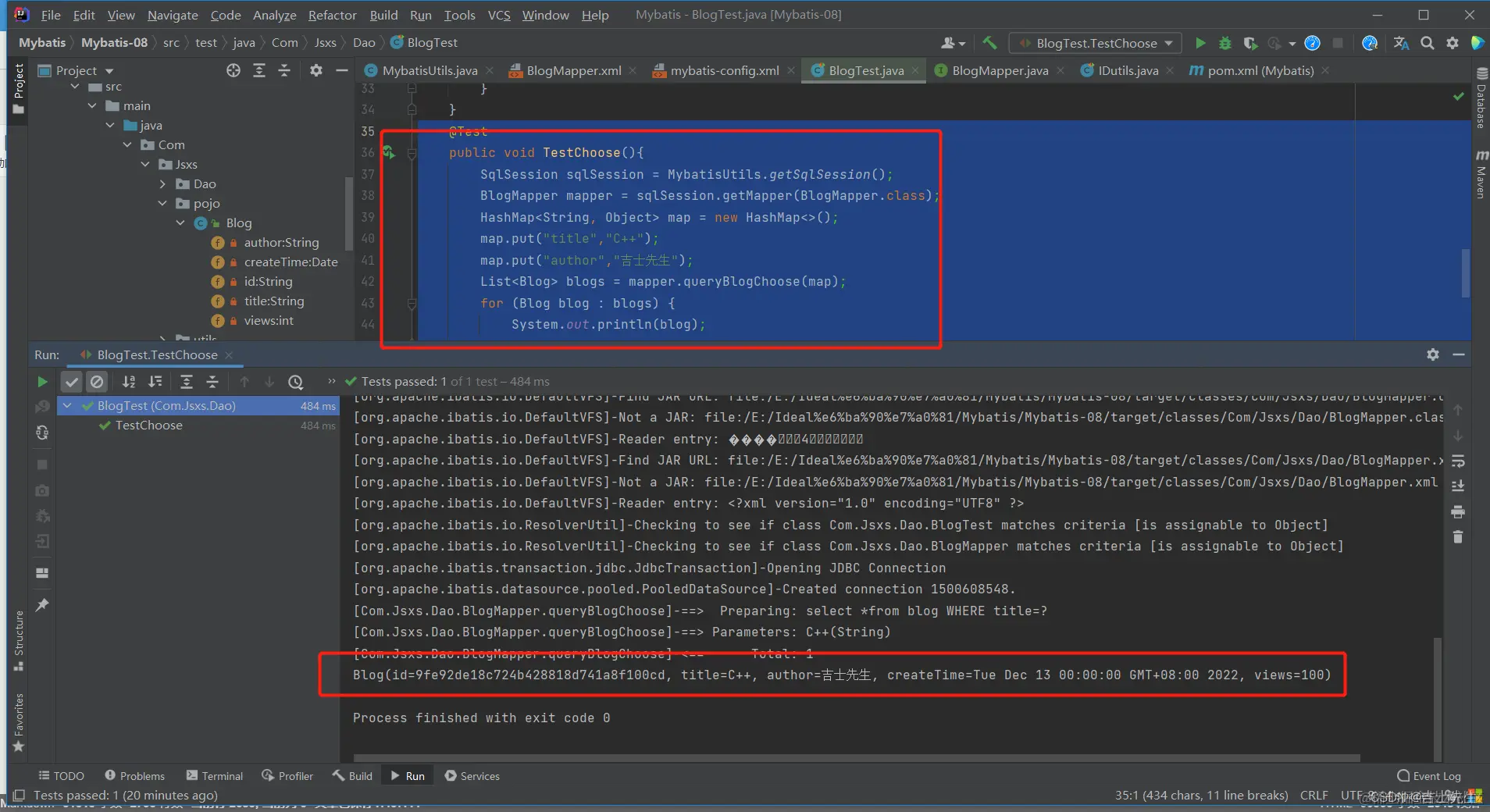Toggle auto-test in the Run panel
Image resolution: width=1490 pixels, height=812 pixels.
click(42, 433)
